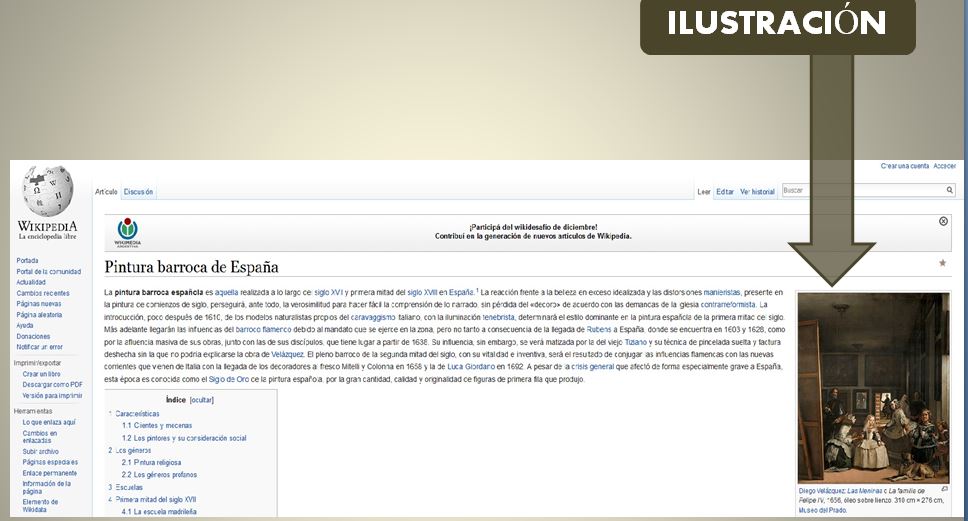The height and width of the screenshot is (521, 968).
Task: Jump to 4.1 La escuela madrileña
Action: pyautogui.click(x=159, y=512)
